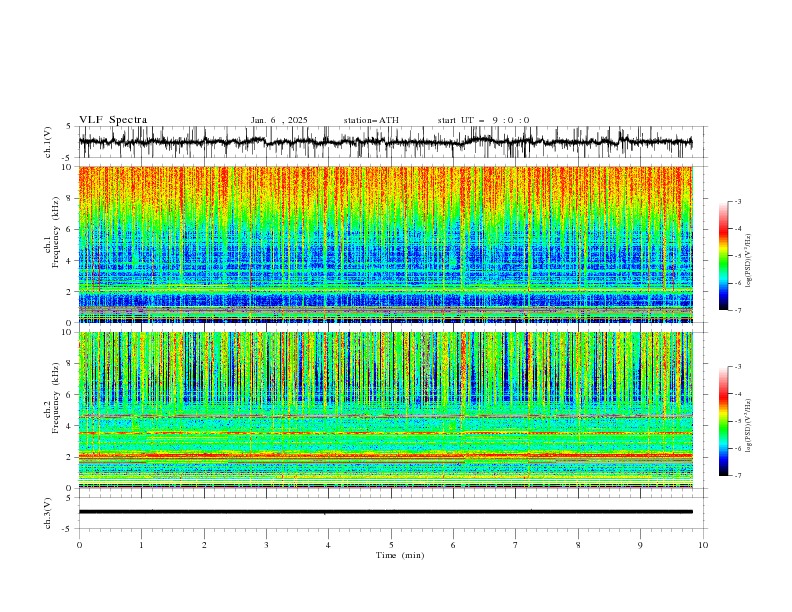Click inside the ch.1 spectrogram panel
Image resolution: width=792 pixels, height=612 pixels.
[x=385, y=244]
